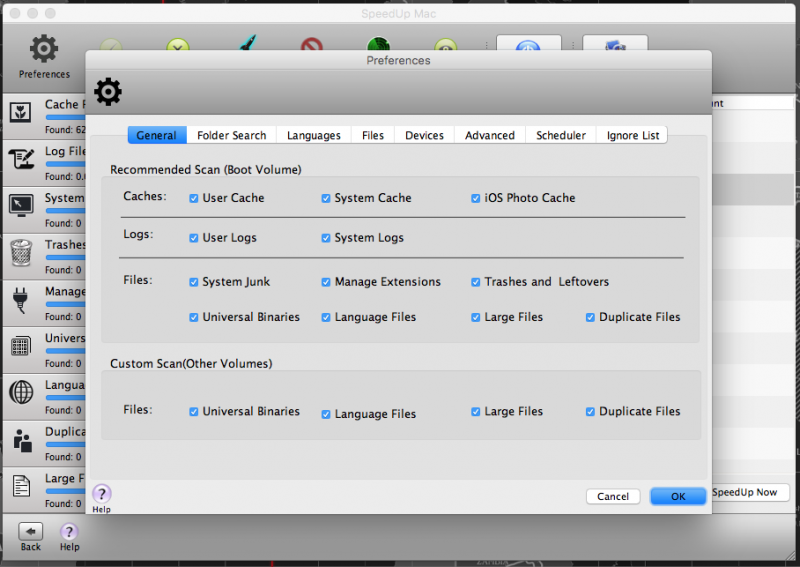Select the Log Files sidebar icon
The width and height of the screenshot is (800, 567).
point(21,159)
